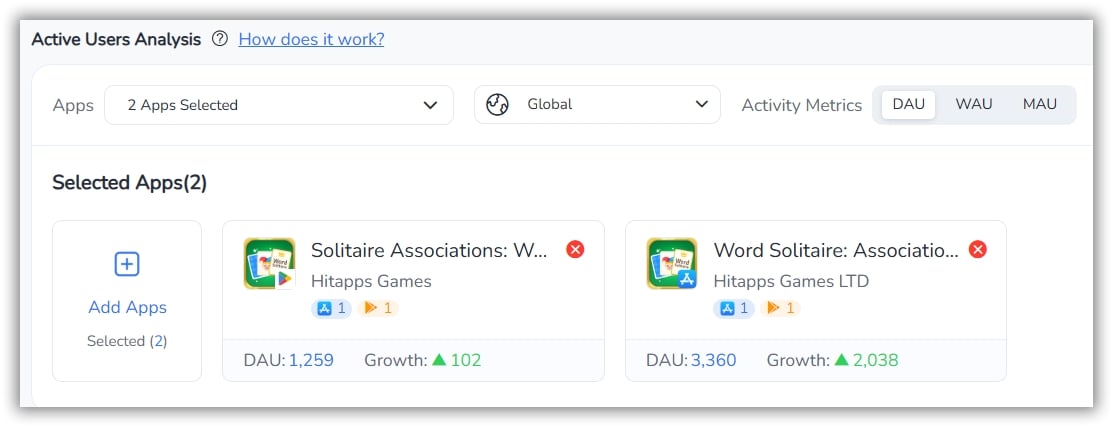The width and height of the screenshot is (1113, 427).
Task: Click the Solitaire Associations app icon
Action: pos(269,264)
